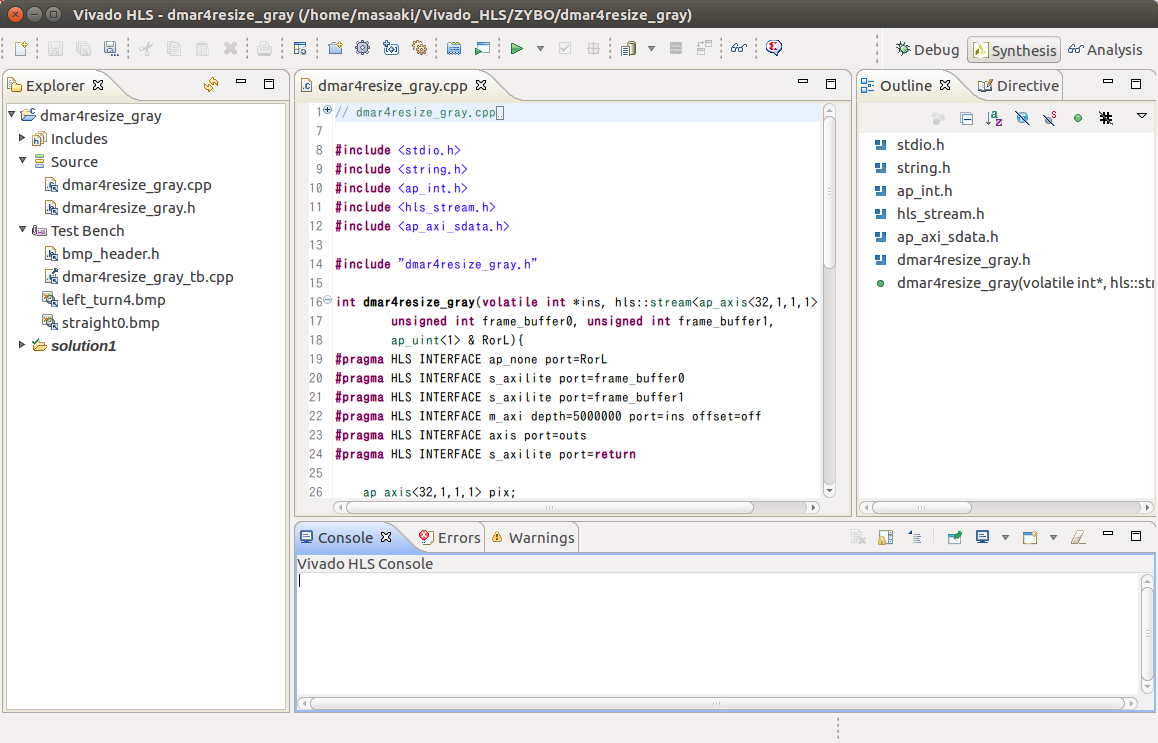Open Search using the binoculars icon

(738, 47)
